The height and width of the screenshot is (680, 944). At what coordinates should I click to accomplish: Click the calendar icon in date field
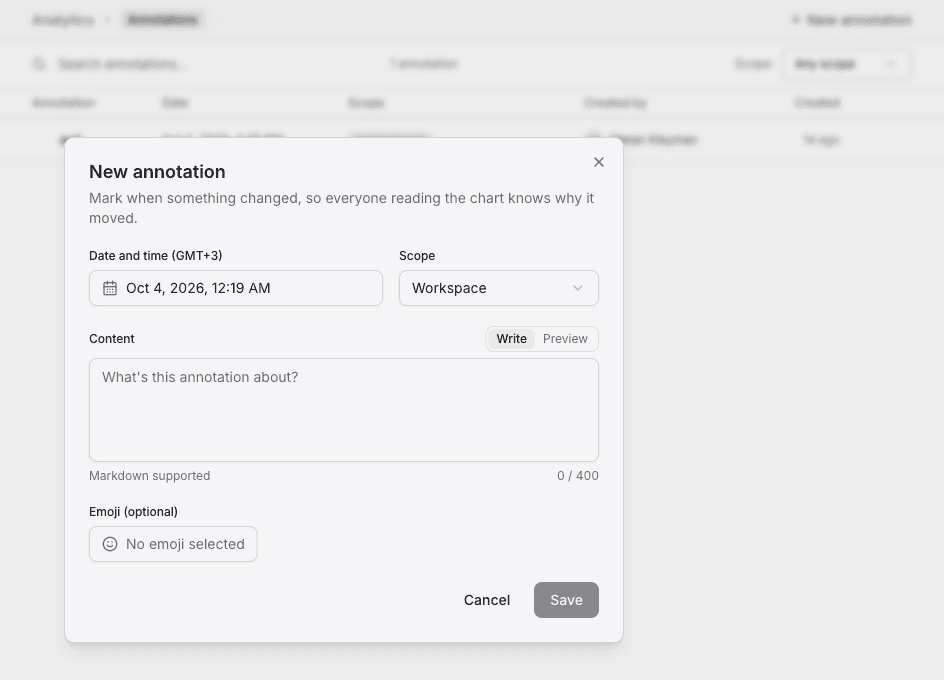110,288
